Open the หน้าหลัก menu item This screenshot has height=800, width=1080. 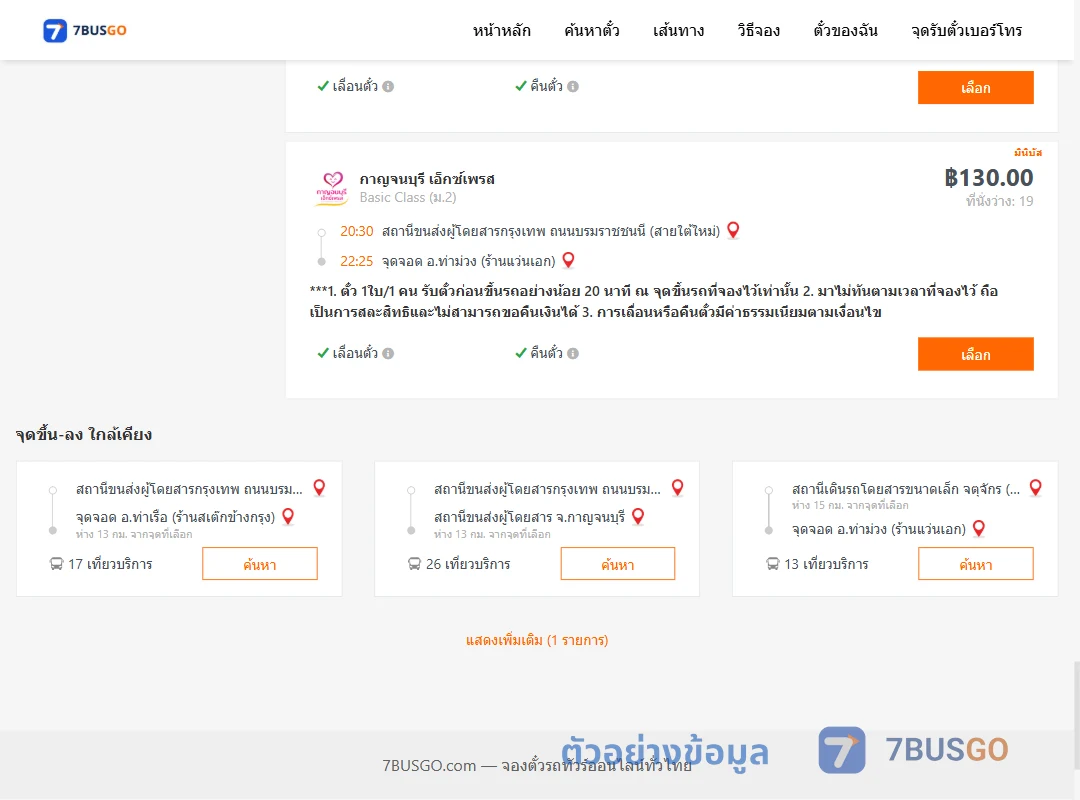501,30
